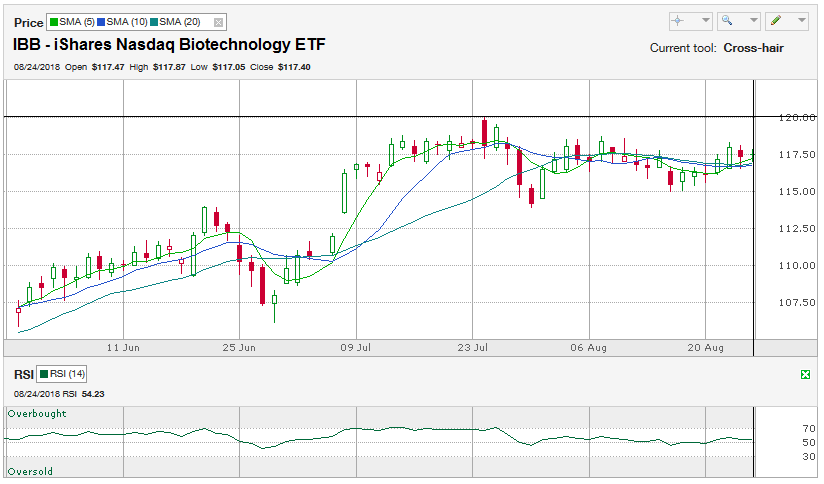Click the RSI (14) legend label

tap(67, 374)
